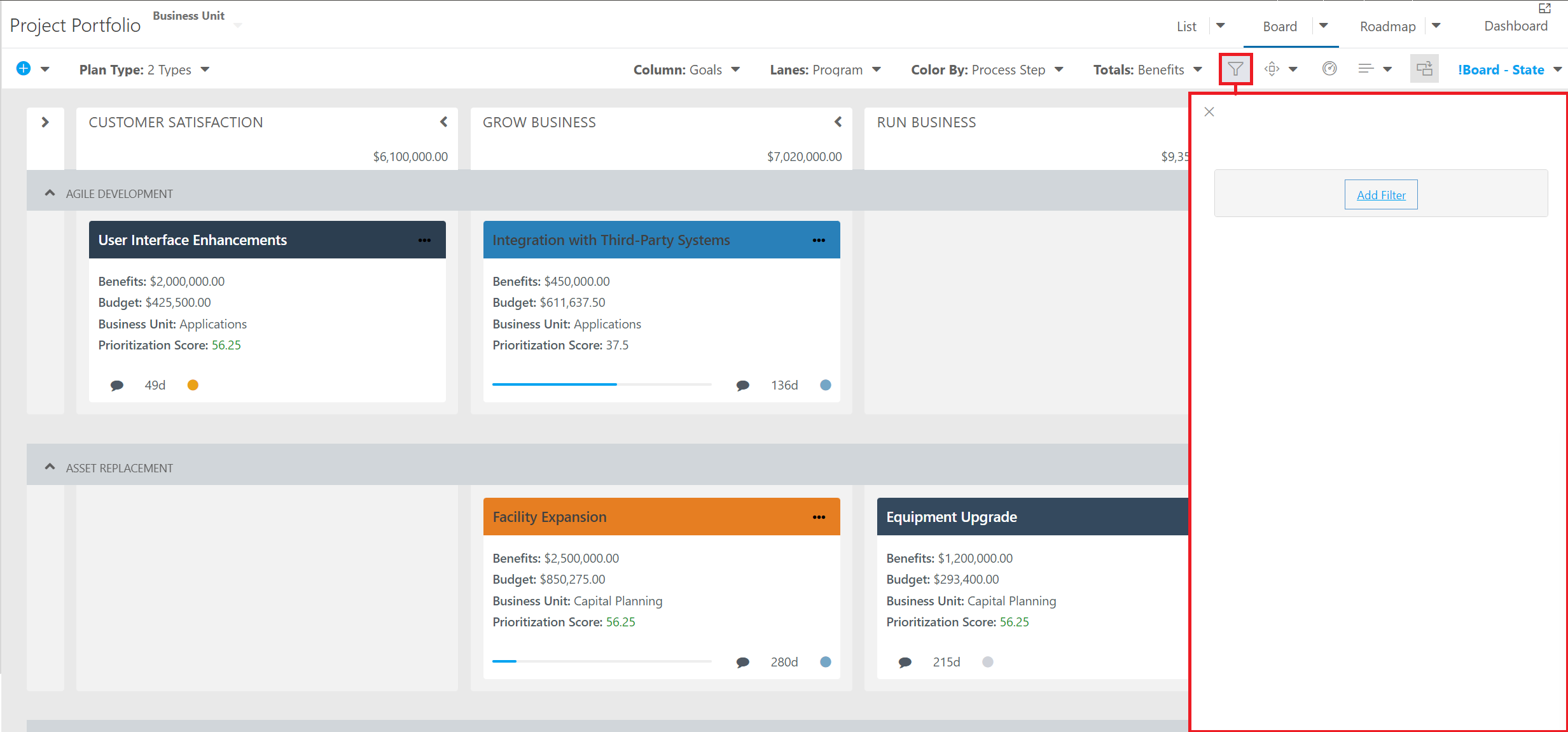The image size is (1568, 732).
Task: Switch to the Dashboard tab
Action: [x=1516, y=26]
